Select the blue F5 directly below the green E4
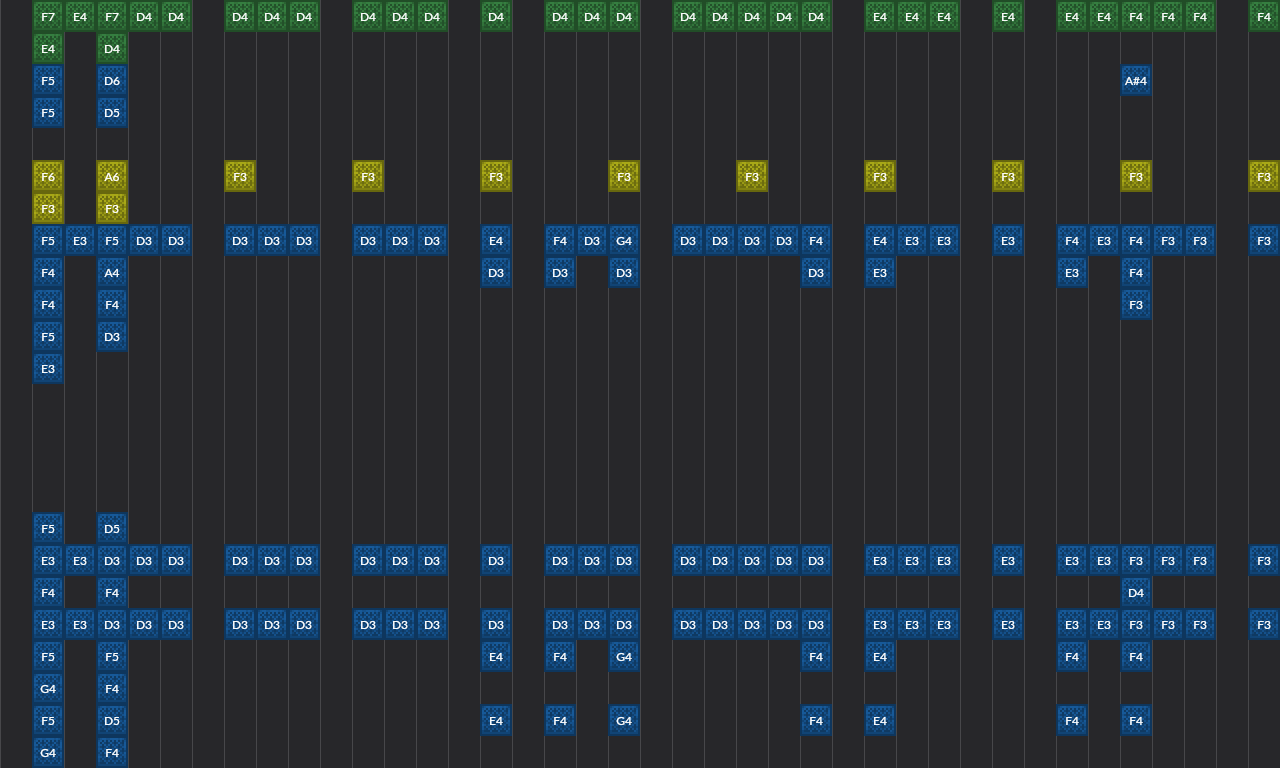This screenshot has width=1280, height=768. coord(48,81)
